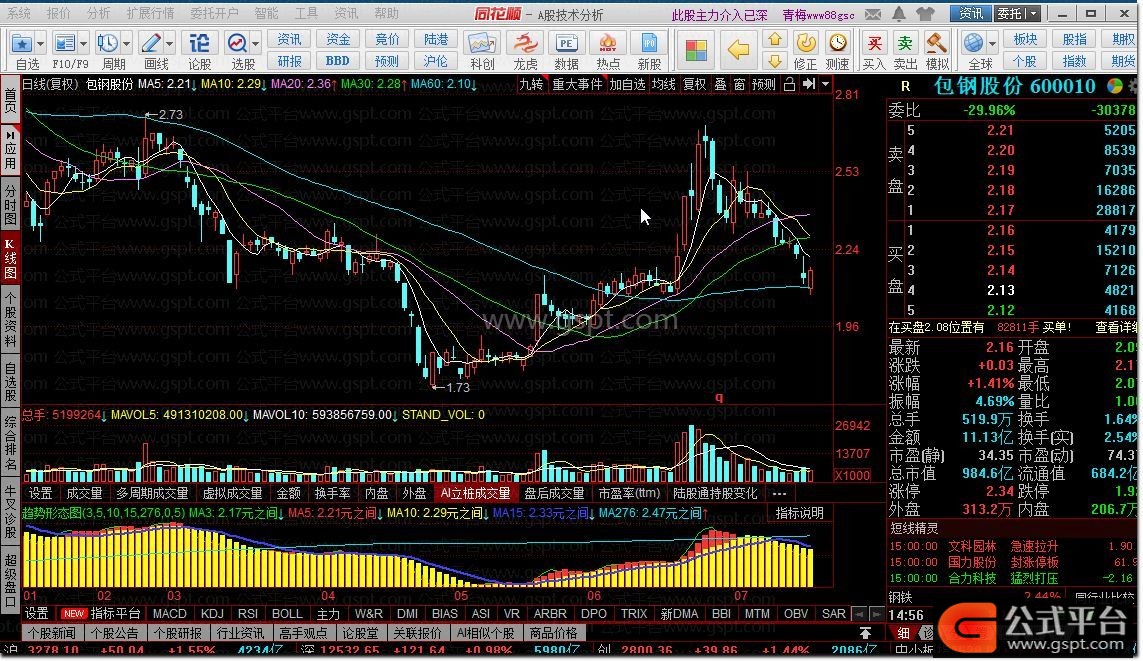Image resolution: width=1143 pixels, height=661 pixels.
Task: Open the 选股 stock screener icon
Action: coord(238,44)
